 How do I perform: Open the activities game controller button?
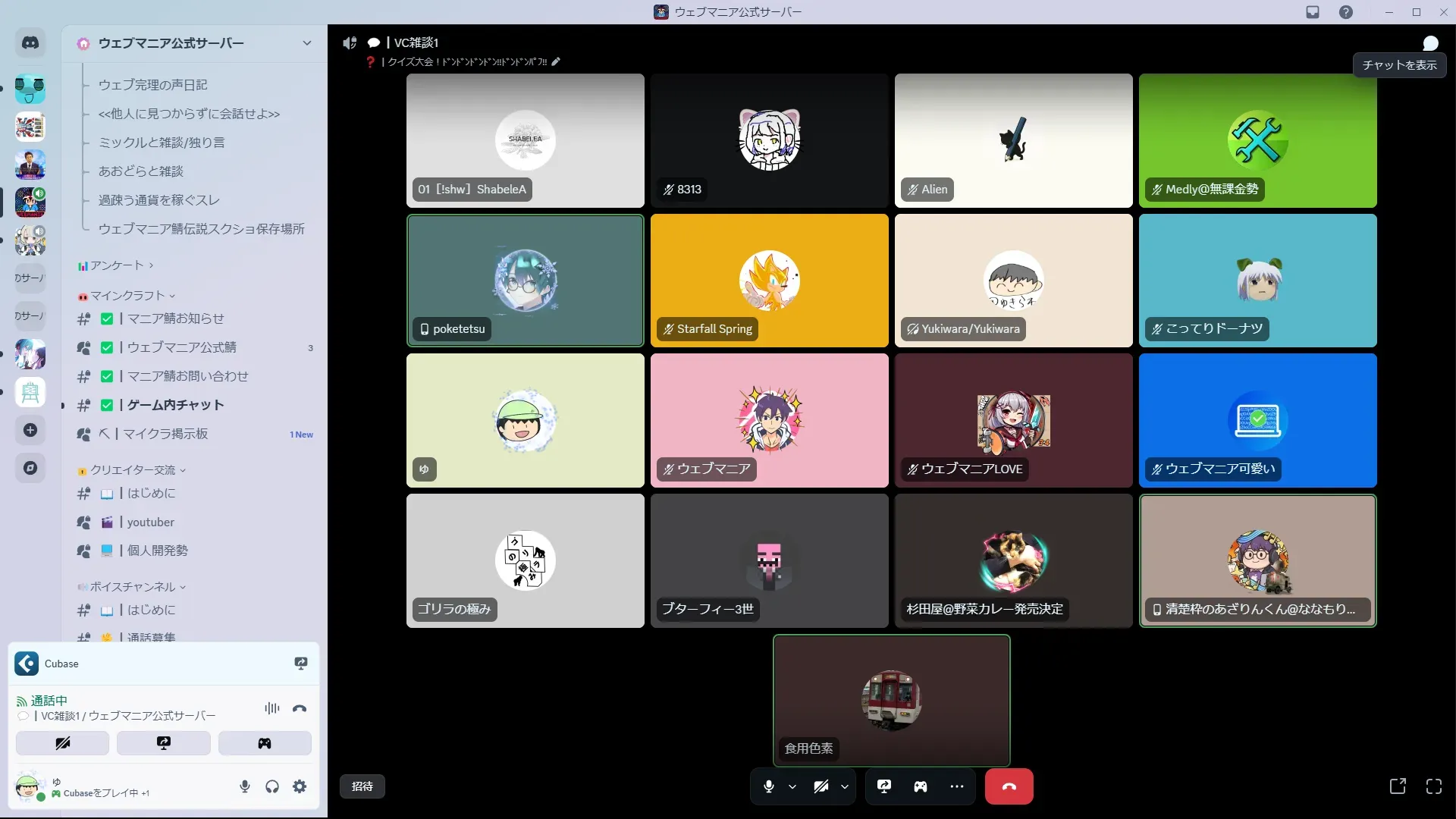[920, 786]
